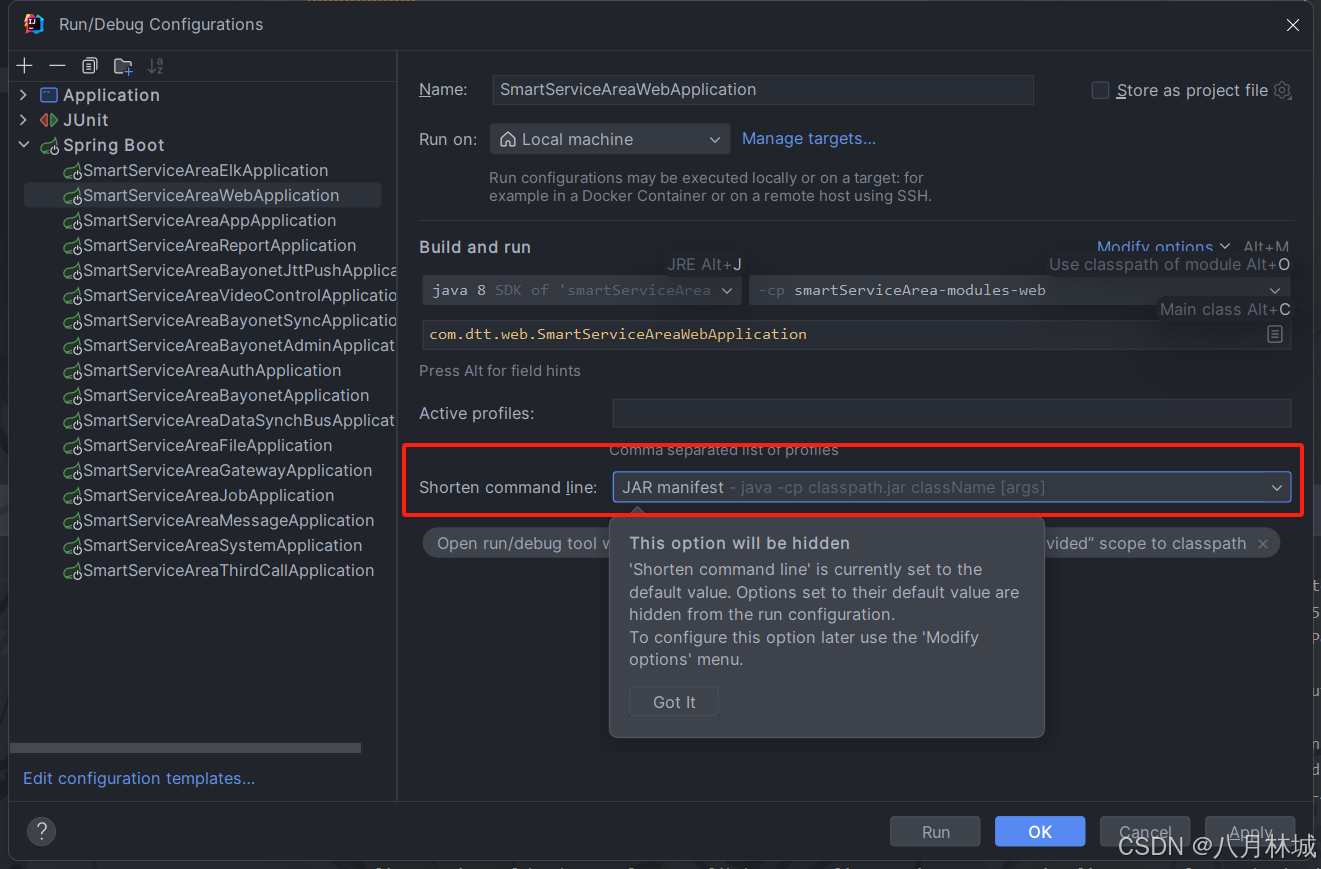Select SmartServiceAreaJobApplication configuration

pos(198,495)
